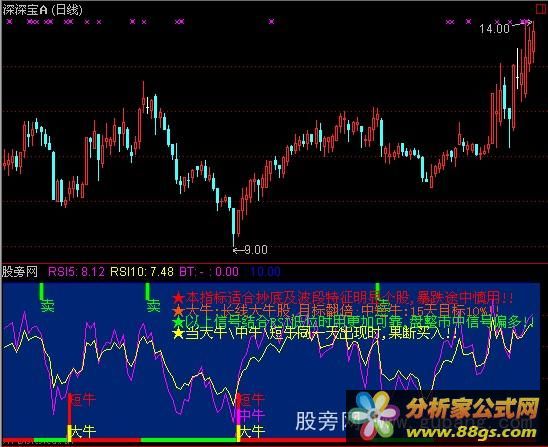Click the blue 10.00 indicator value

tap(266, 272)
